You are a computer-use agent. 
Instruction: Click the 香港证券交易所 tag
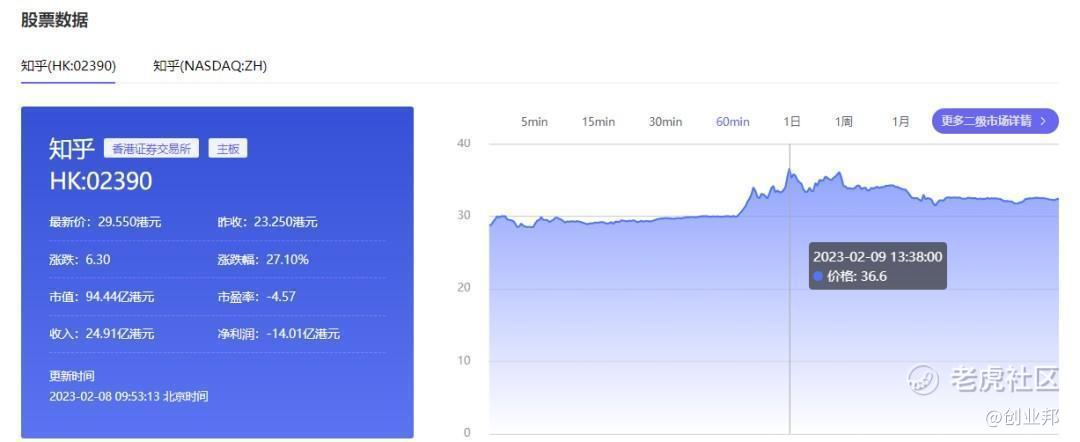(151, 149)
